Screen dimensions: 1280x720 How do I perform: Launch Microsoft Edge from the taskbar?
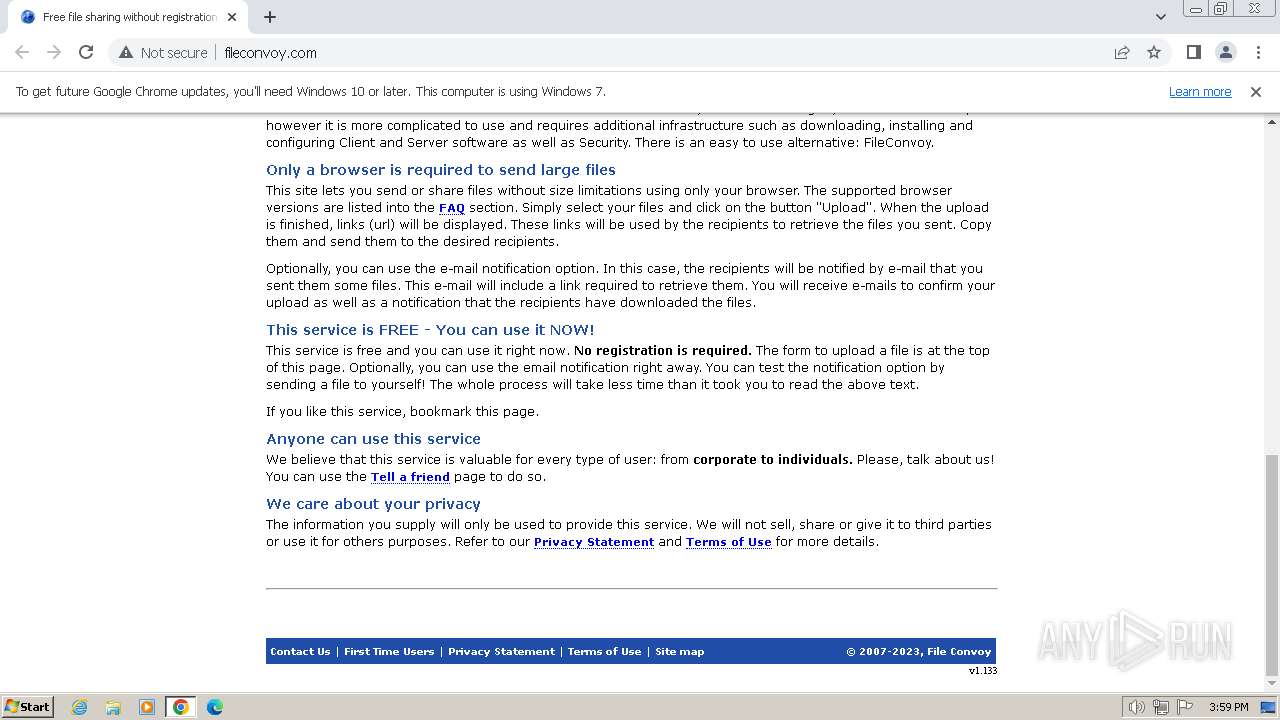click(215, 707)
